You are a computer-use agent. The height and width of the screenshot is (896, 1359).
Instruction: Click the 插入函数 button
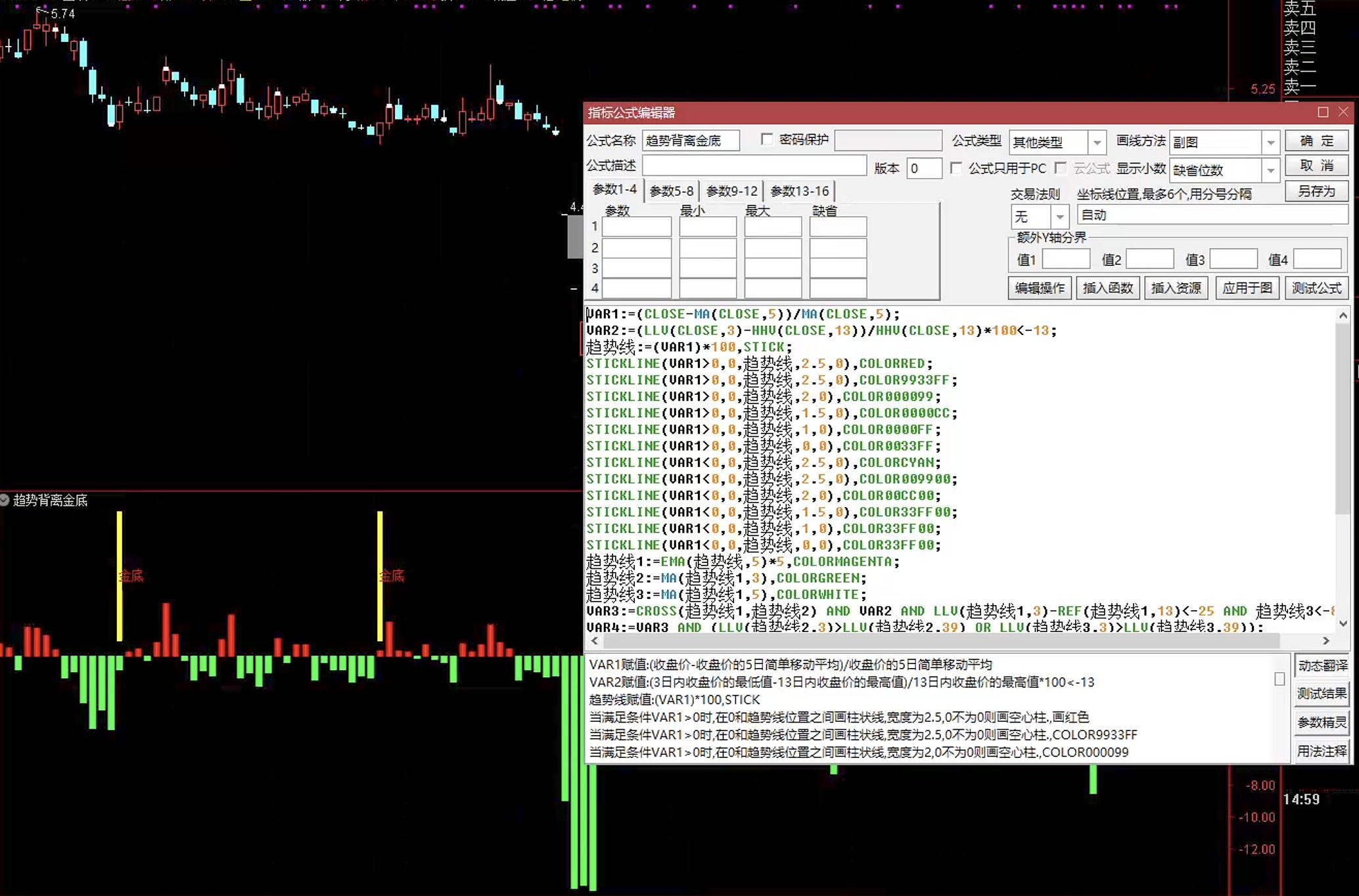[x=1108, y=288]
